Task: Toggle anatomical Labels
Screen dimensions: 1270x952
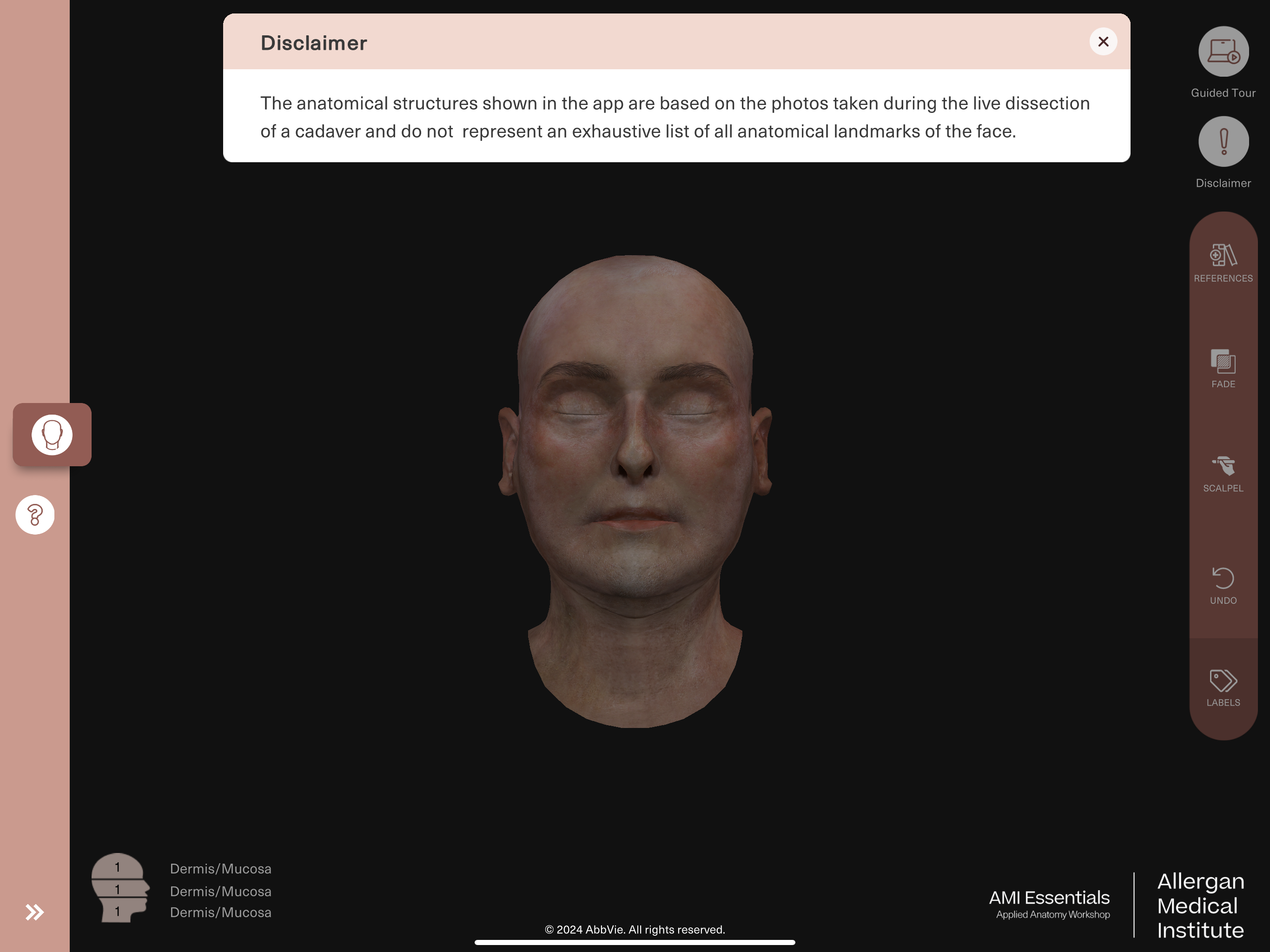Action: [1223, 688]
